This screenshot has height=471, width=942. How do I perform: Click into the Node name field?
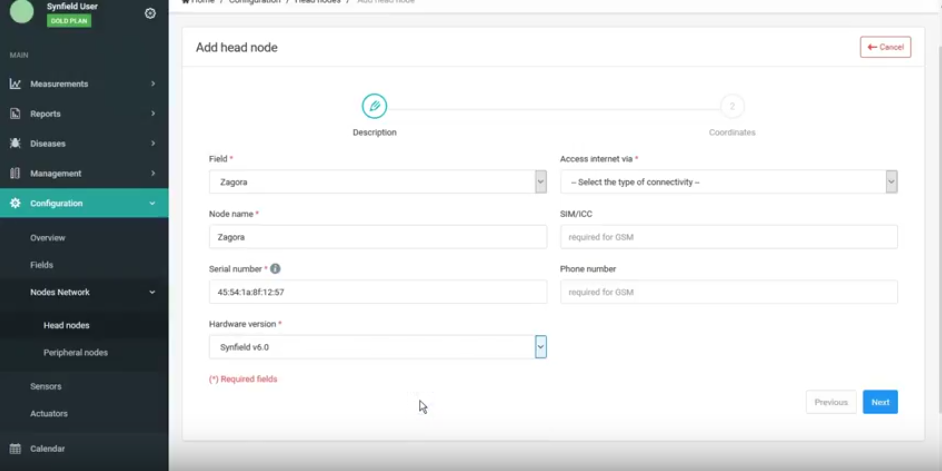point(377,237)
